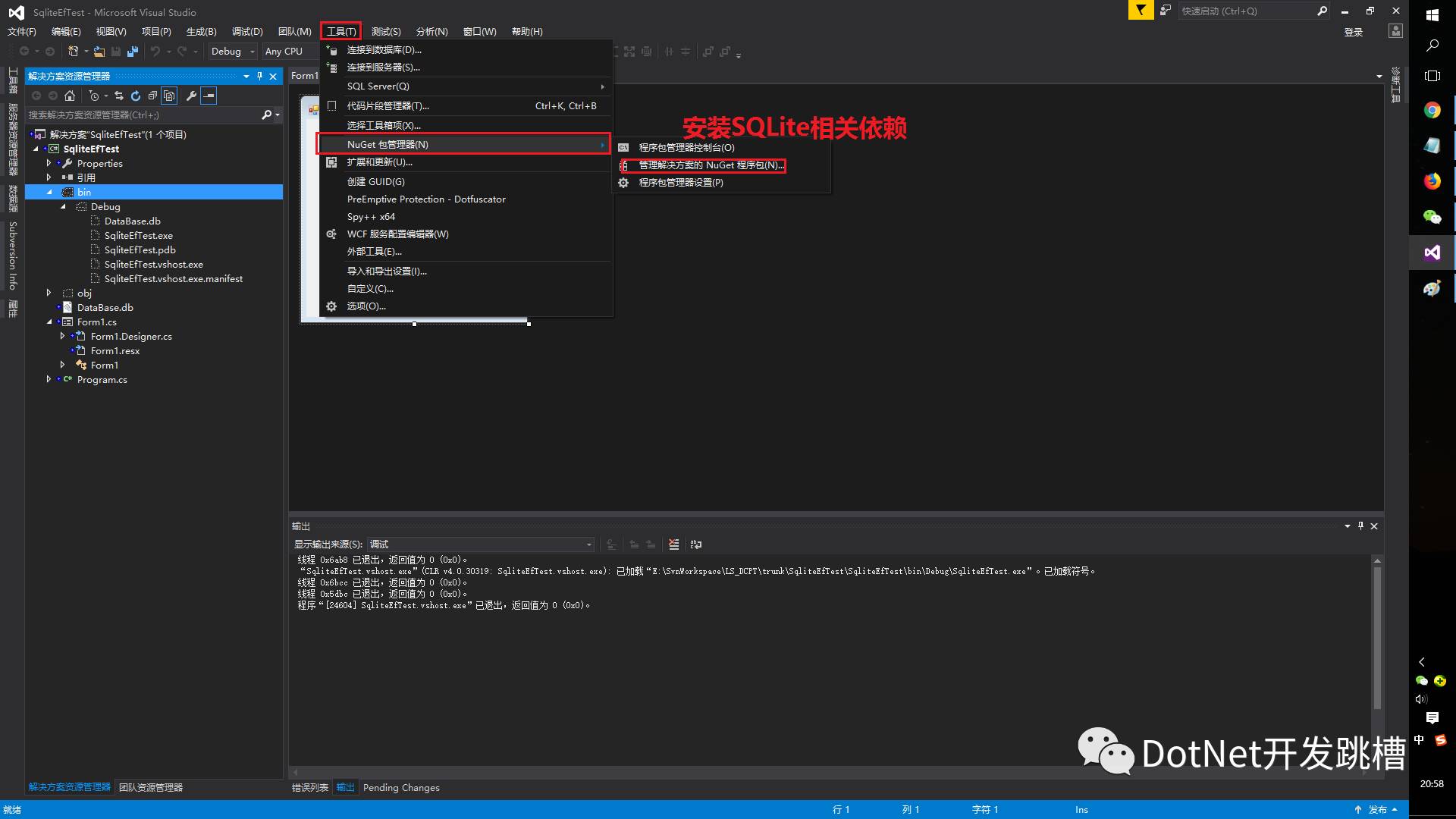Viewport: 1456px width, 819px height.
Task: Open the Solution Explorer window options arrow
Action: click(x=246, y=77)
